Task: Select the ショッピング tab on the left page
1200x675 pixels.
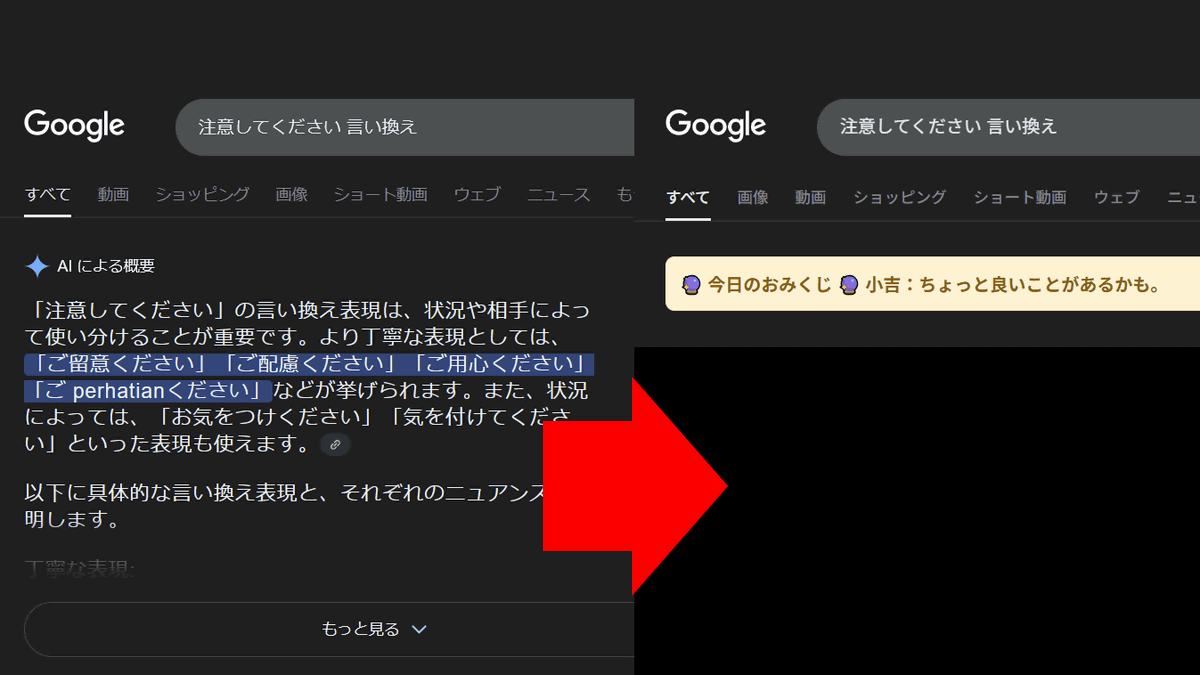Action: [202, 195]
